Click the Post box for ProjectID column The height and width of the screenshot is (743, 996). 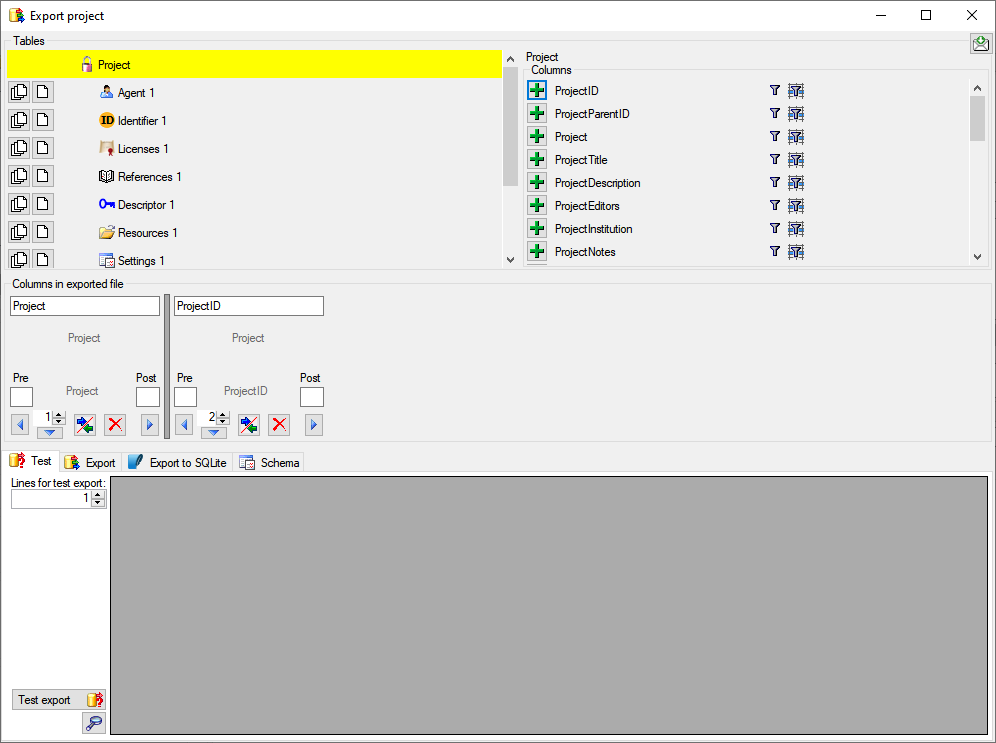pos(312,397)
